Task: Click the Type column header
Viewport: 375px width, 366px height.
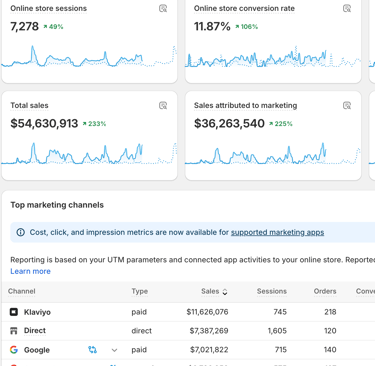Action: tap(140, 291)
